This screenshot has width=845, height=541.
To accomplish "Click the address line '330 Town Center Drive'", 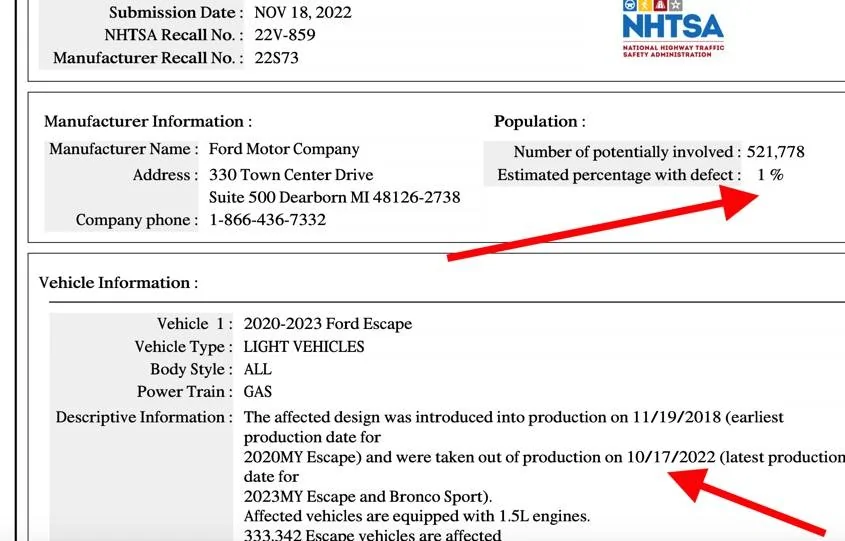I will (x=291, y=175).
